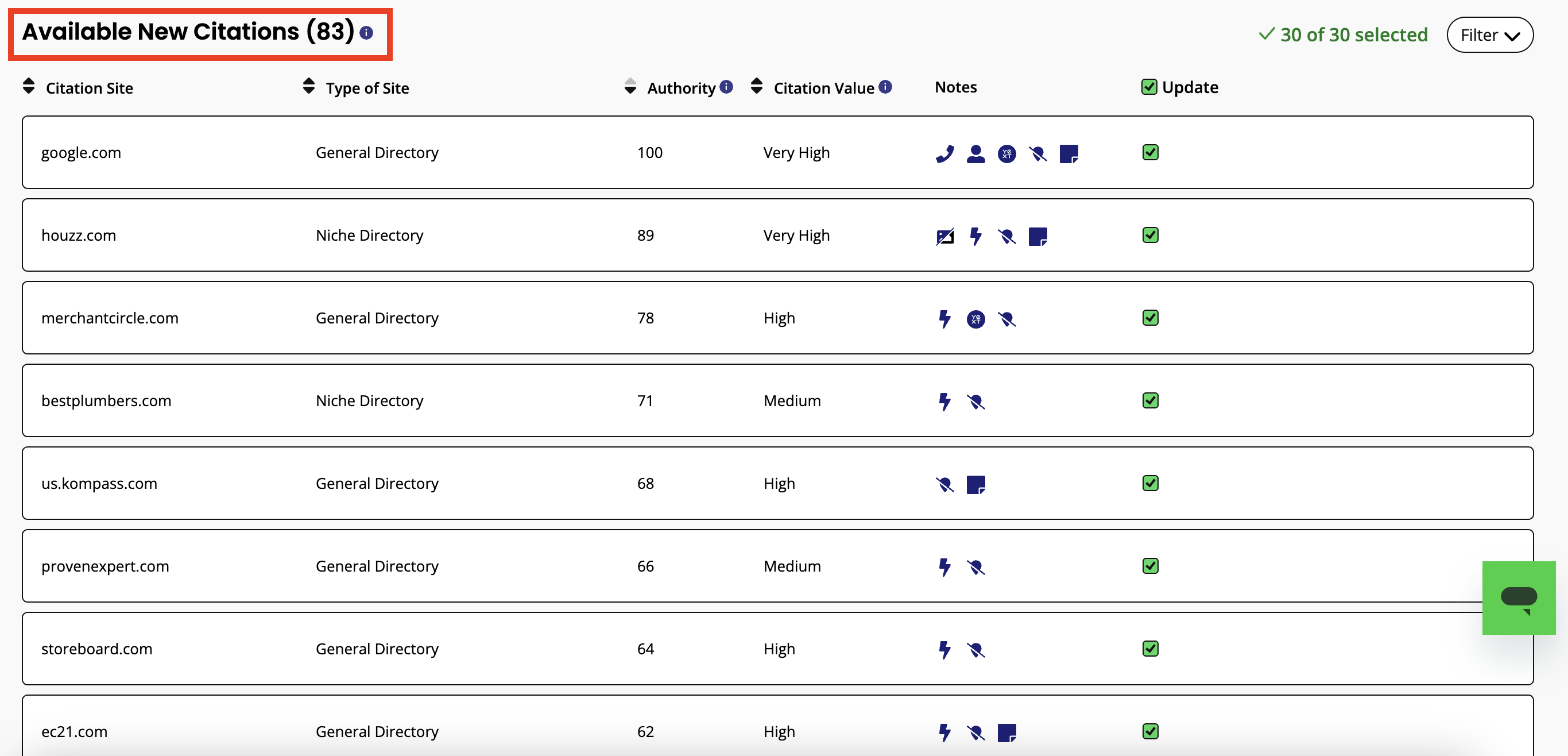The image size is (1568, 756).
Task: Click the no-image icon in houzz.com row
Action: 944,236
